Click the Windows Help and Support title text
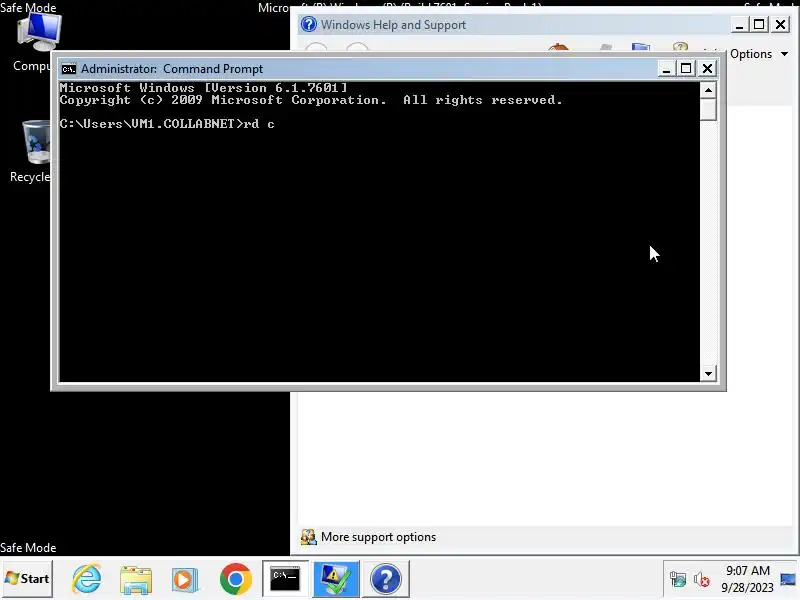800x600 pixels. click(393, 24)
